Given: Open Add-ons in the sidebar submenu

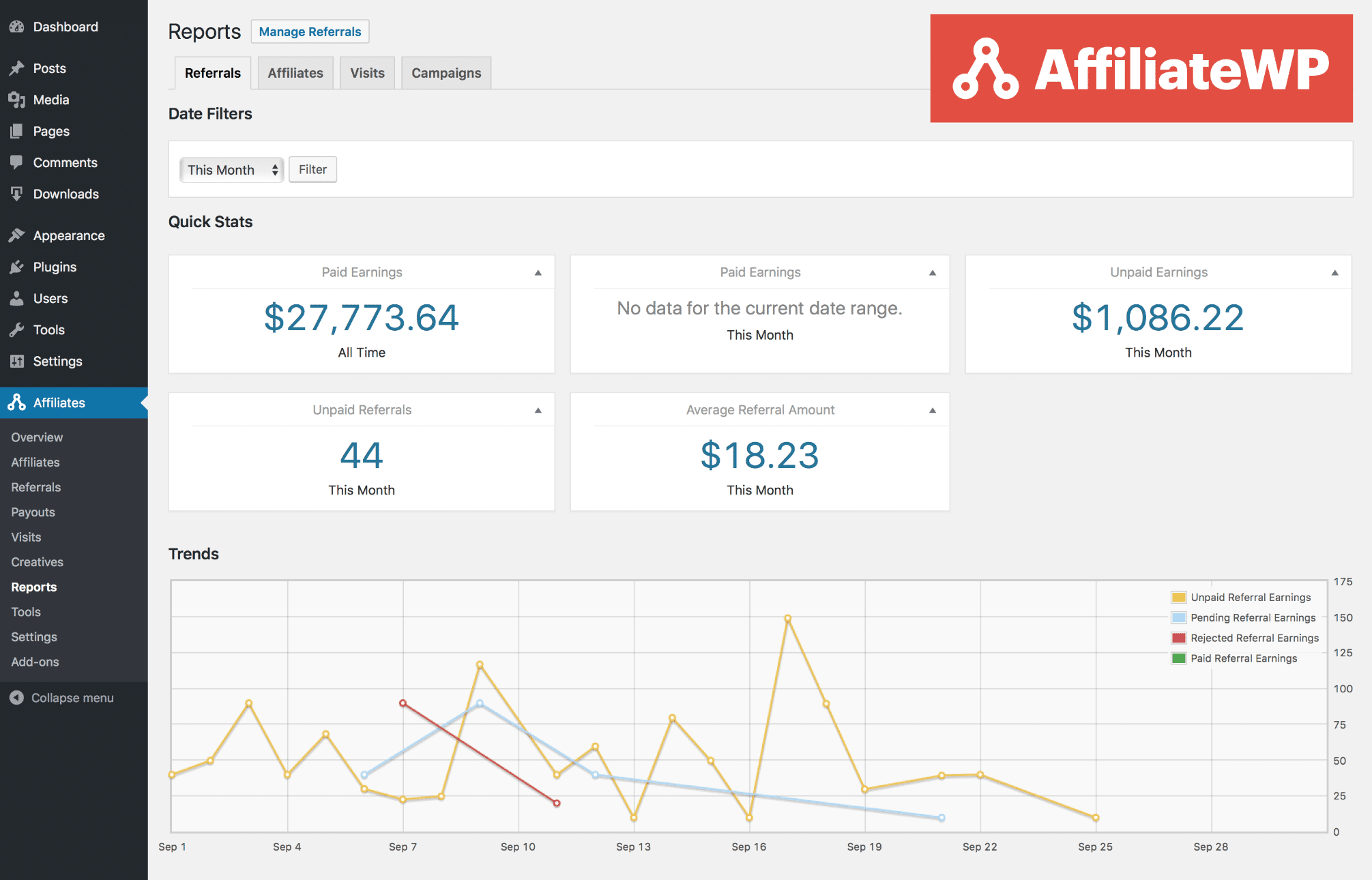Looking at the screenshot, I should pos(35,662).
